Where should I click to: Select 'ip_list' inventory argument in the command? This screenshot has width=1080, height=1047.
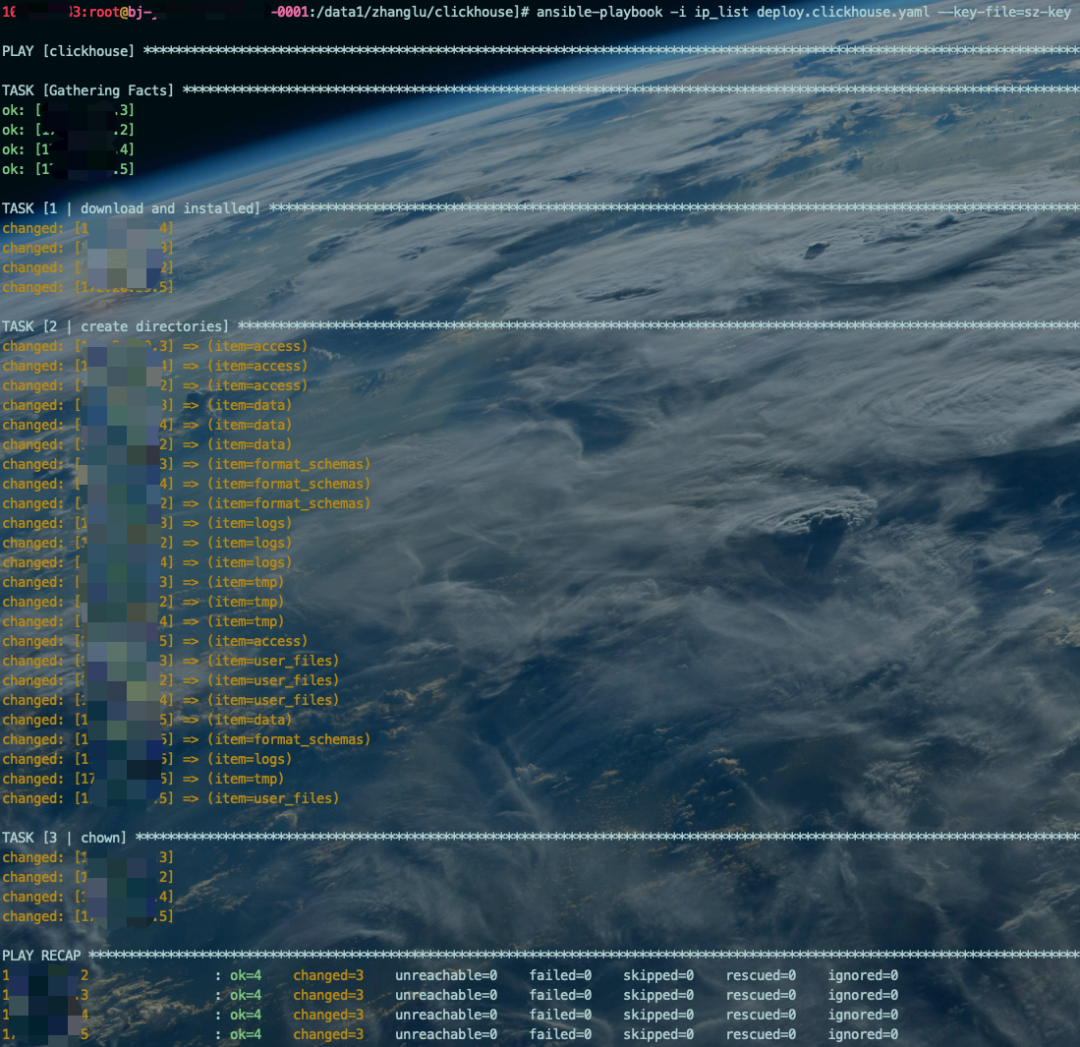(721, 12)
